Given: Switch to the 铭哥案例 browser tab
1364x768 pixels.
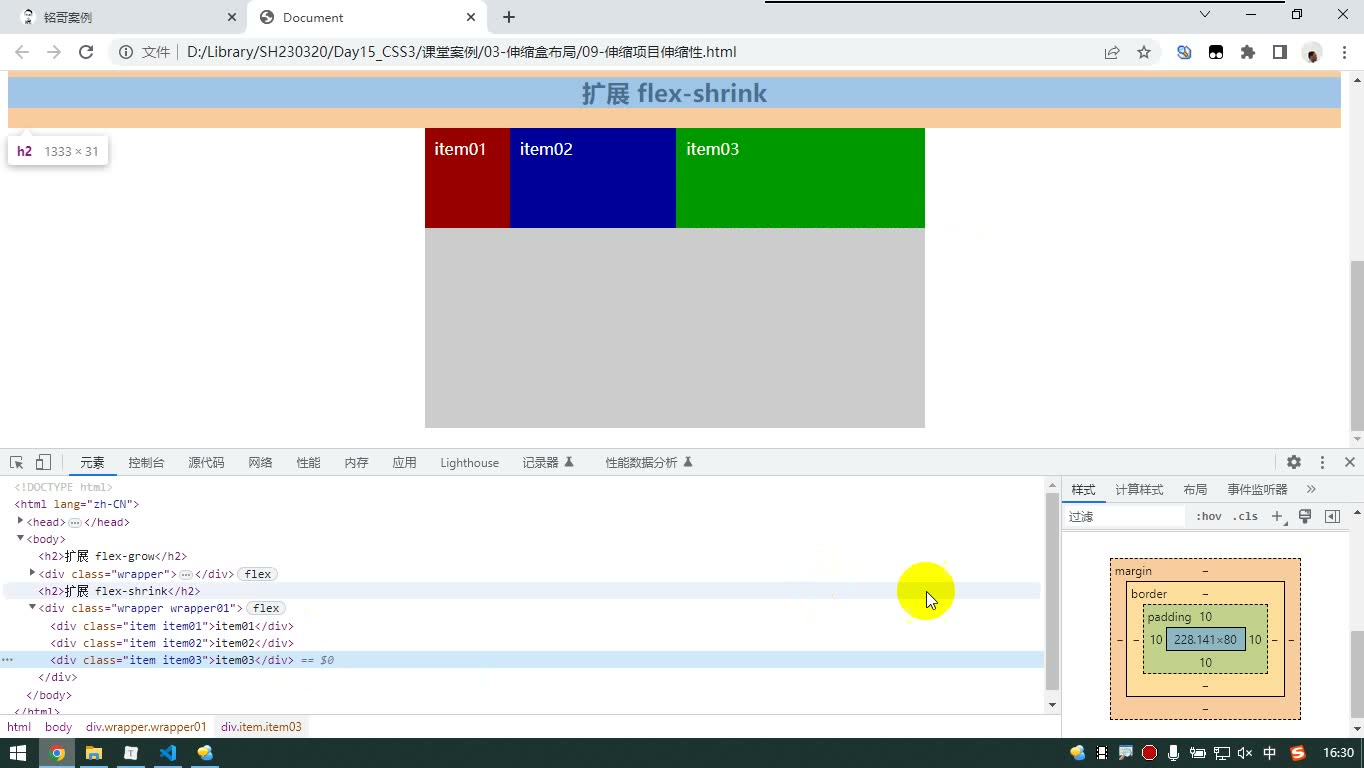Looking at the screenshot, I should coord(126,17).
